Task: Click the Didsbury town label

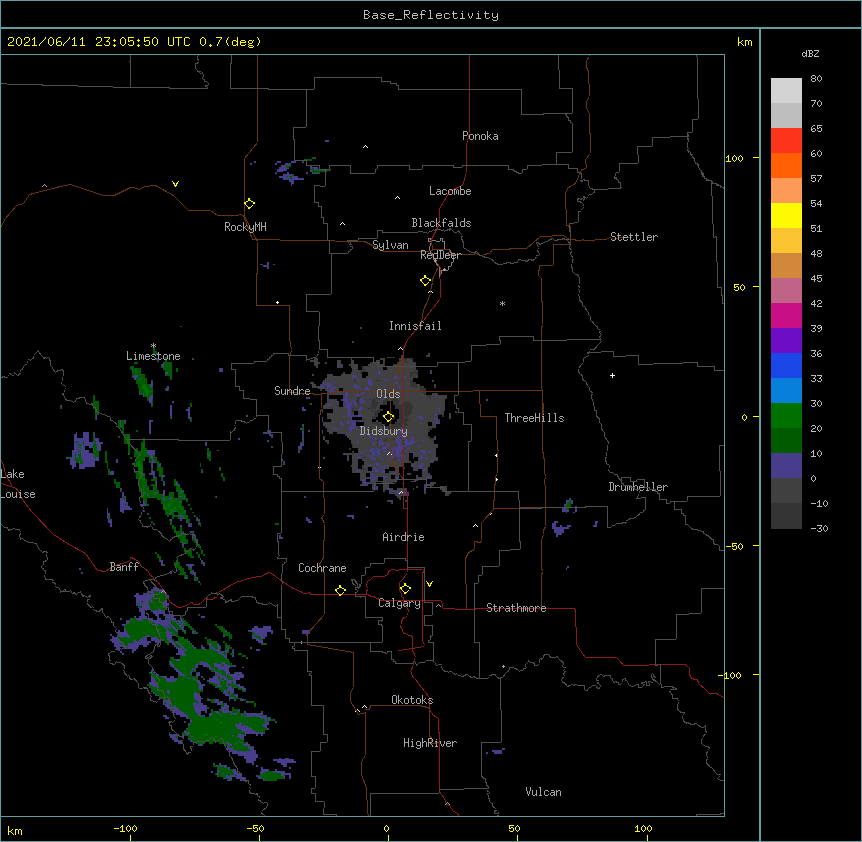Action: [384, 431]
